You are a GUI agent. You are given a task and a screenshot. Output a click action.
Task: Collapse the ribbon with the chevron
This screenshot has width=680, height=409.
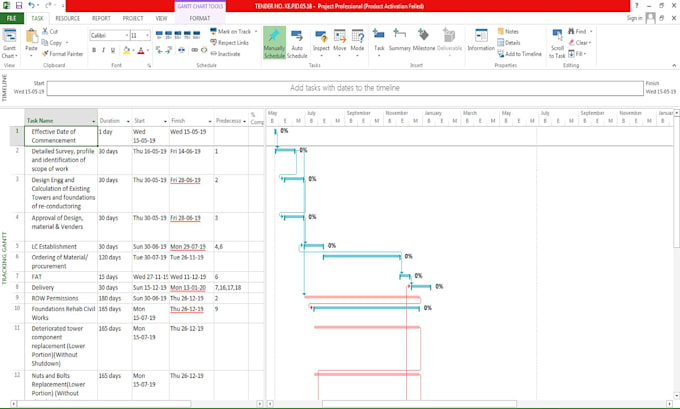coord(674,65)
